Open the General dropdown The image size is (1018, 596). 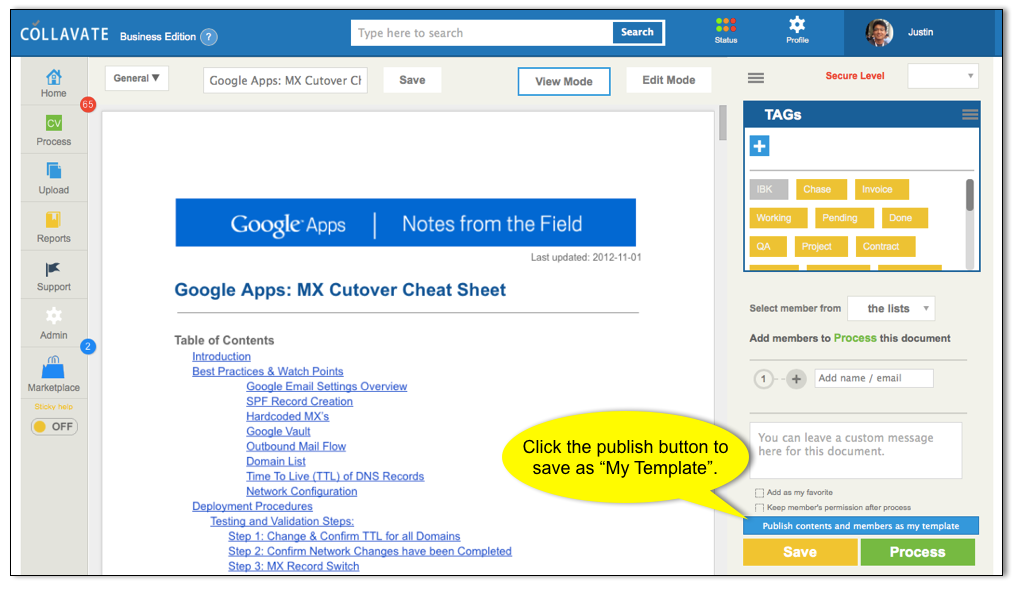(136, 78)
